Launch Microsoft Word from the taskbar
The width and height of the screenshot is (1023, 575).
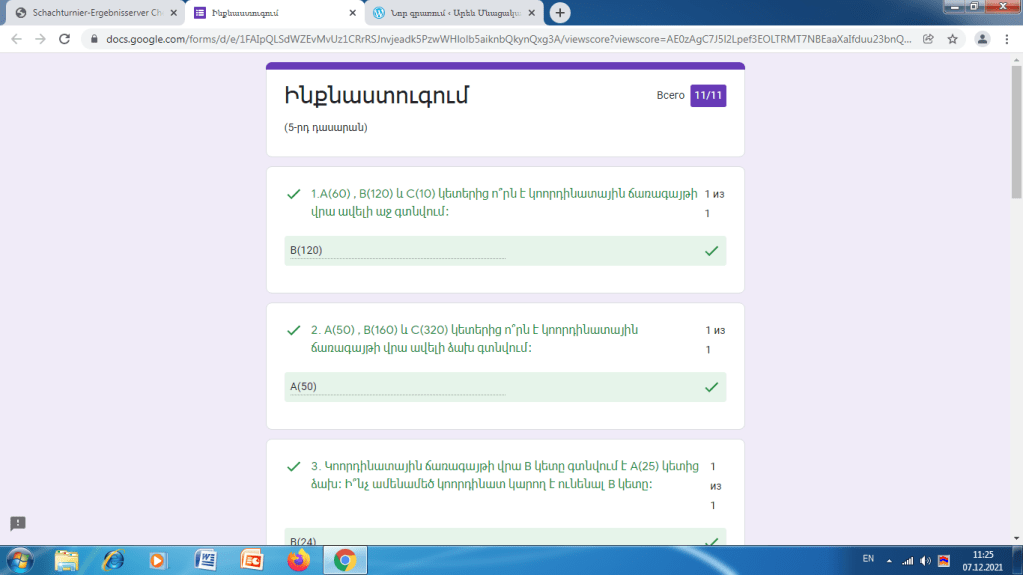(206, 561)
